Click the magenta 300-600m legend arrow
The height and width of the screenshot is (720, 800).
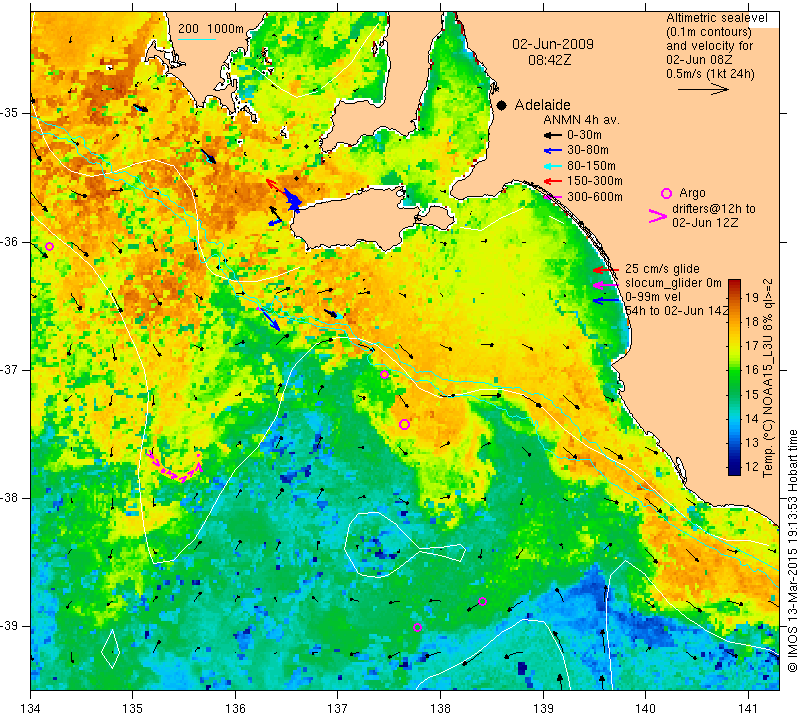pos(553,196)
